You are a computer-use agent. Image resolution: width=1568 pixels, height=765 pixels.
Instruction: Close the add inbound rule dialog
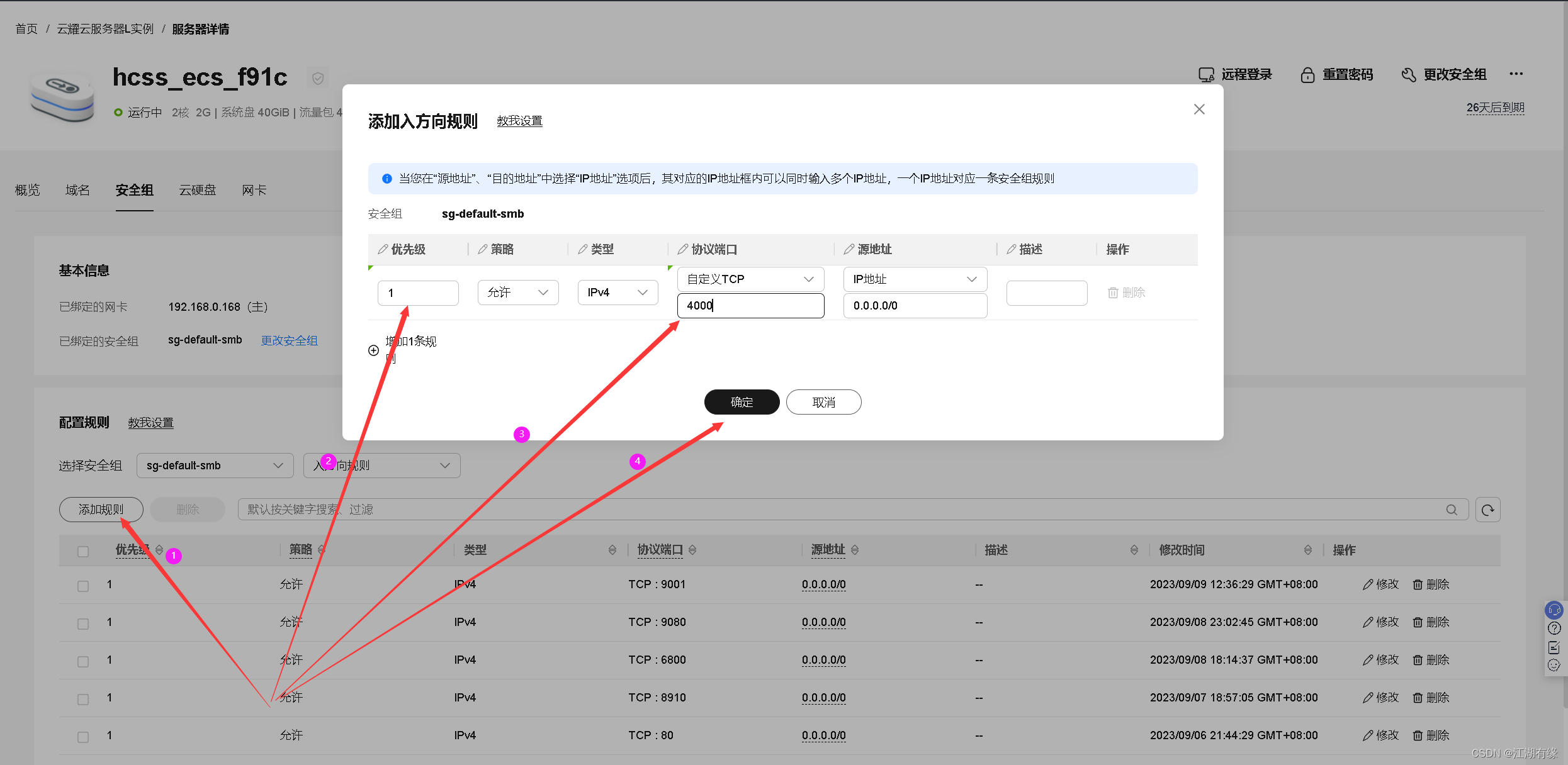coord(1199,109)
